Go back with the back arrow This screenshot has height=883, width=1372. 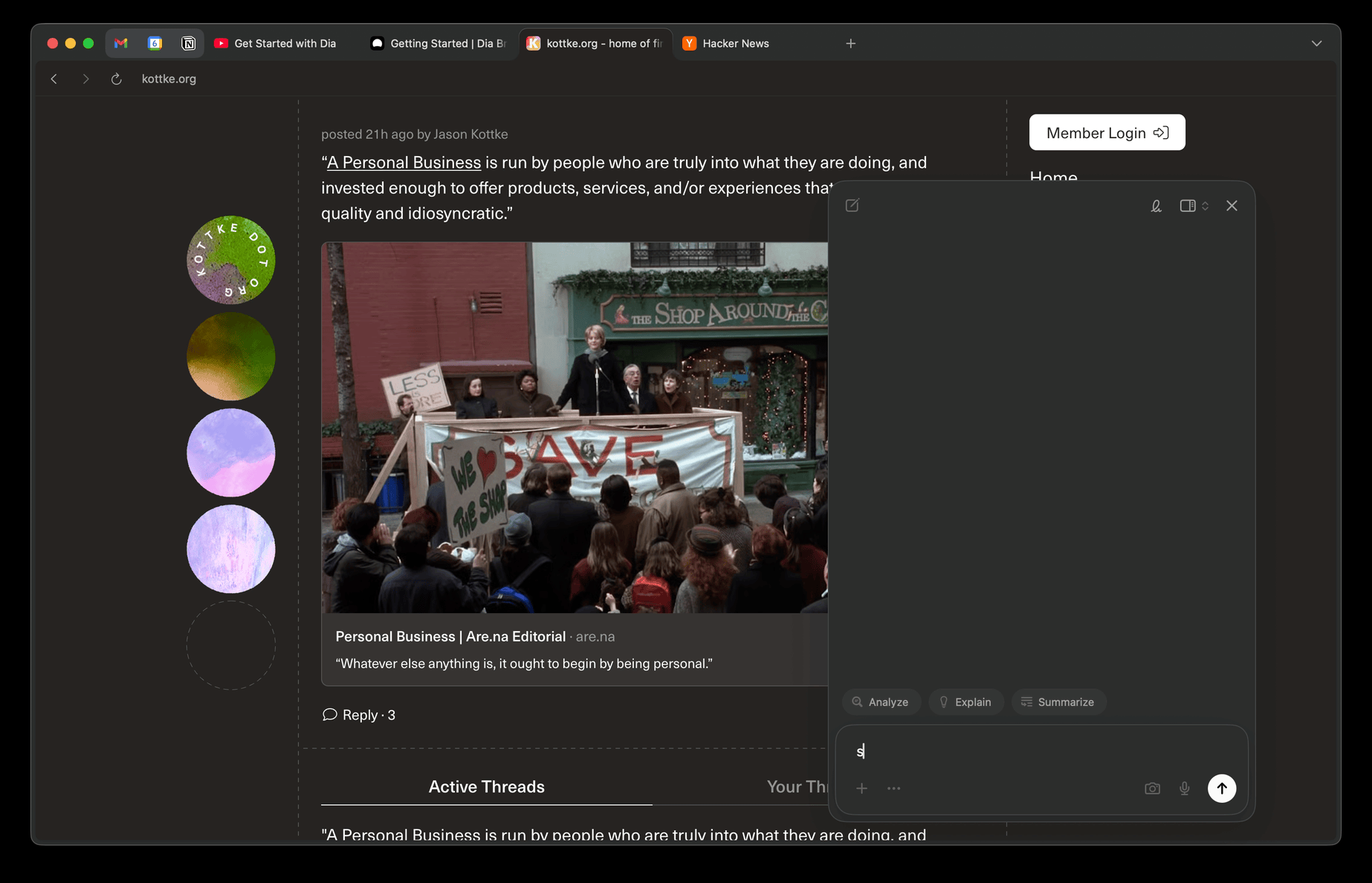(x=54, y=79)
